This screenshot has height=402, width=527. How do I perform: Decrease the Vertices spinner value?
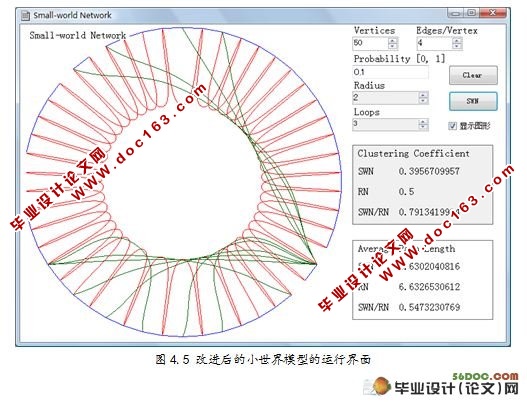coord(393,46)
